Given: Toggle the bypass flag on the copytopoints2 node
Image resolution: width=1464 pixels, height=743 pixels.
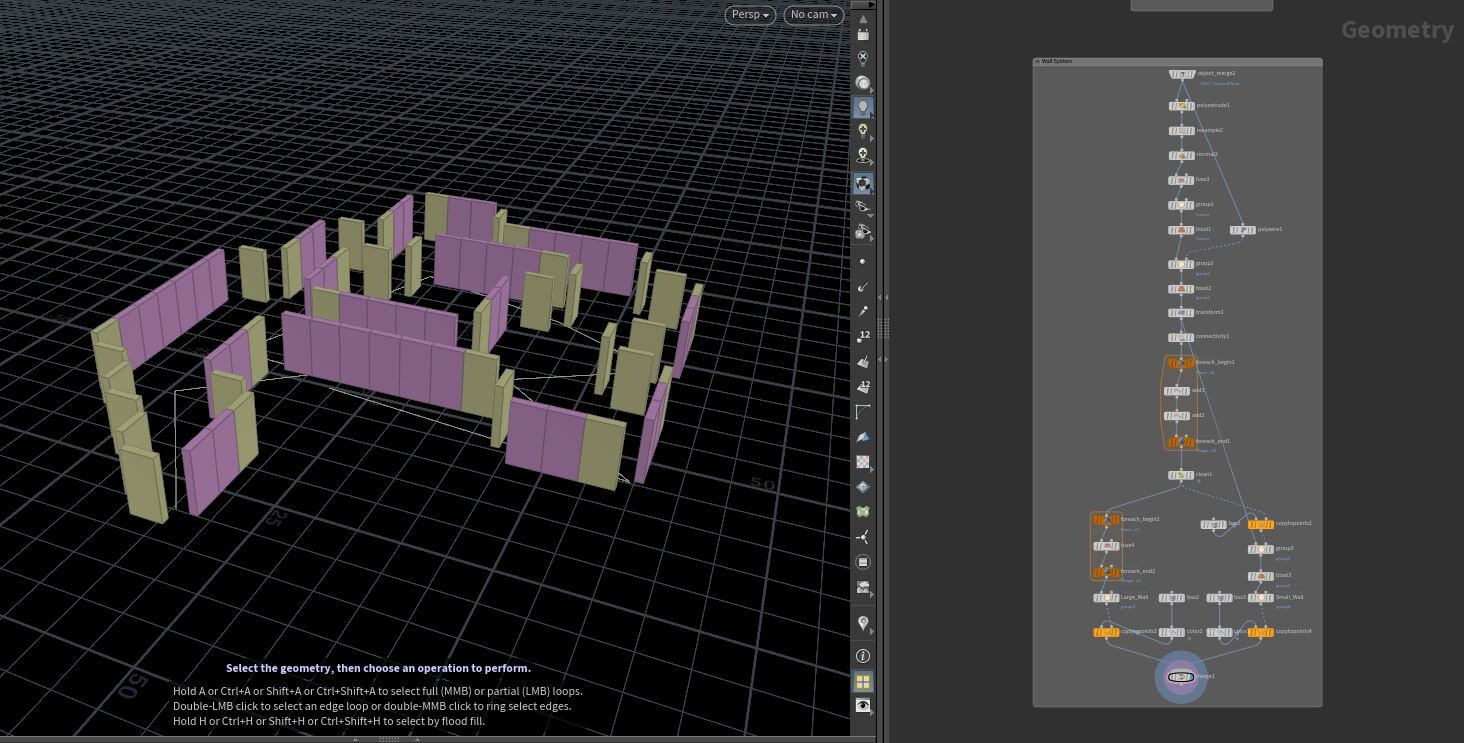Looking at the screenshot, I should 1250,524.
